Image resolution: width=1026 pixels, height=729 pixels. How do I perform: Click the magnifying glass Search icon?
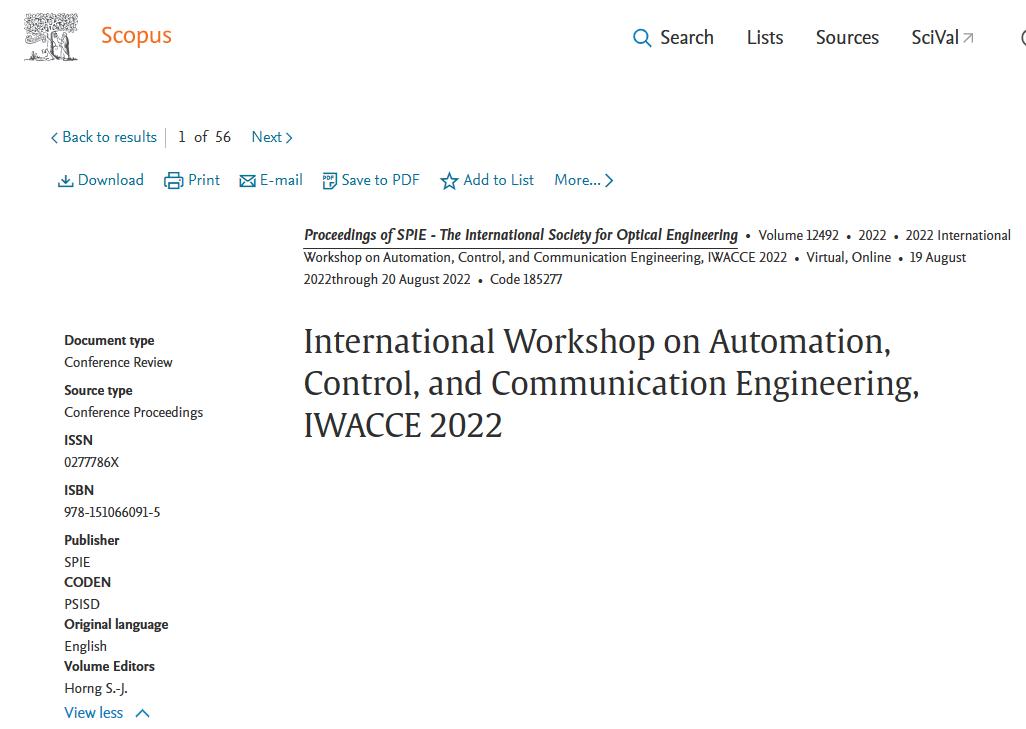tap(642, 39)
